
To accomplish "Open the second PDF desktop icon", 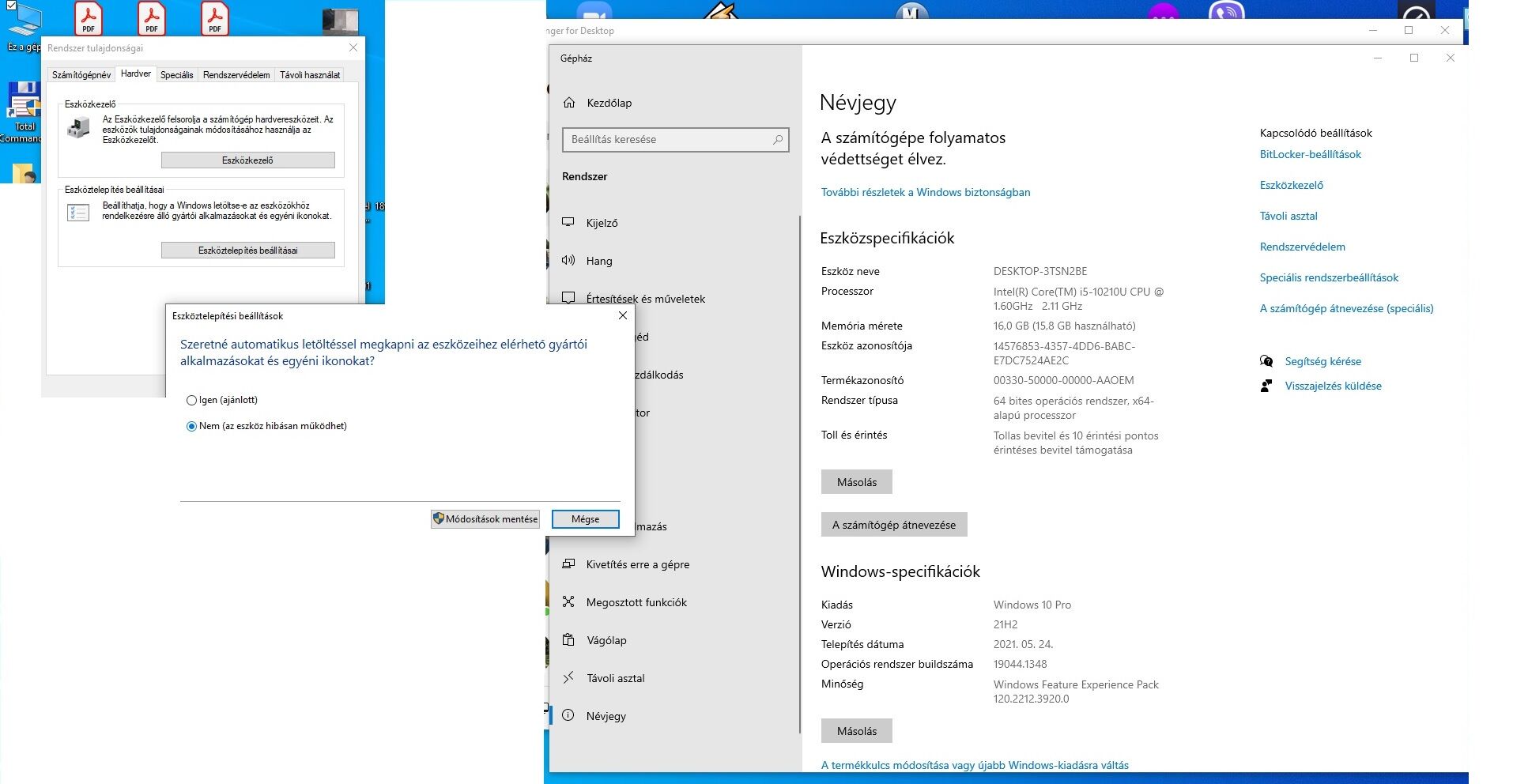I will coord(152,18).
